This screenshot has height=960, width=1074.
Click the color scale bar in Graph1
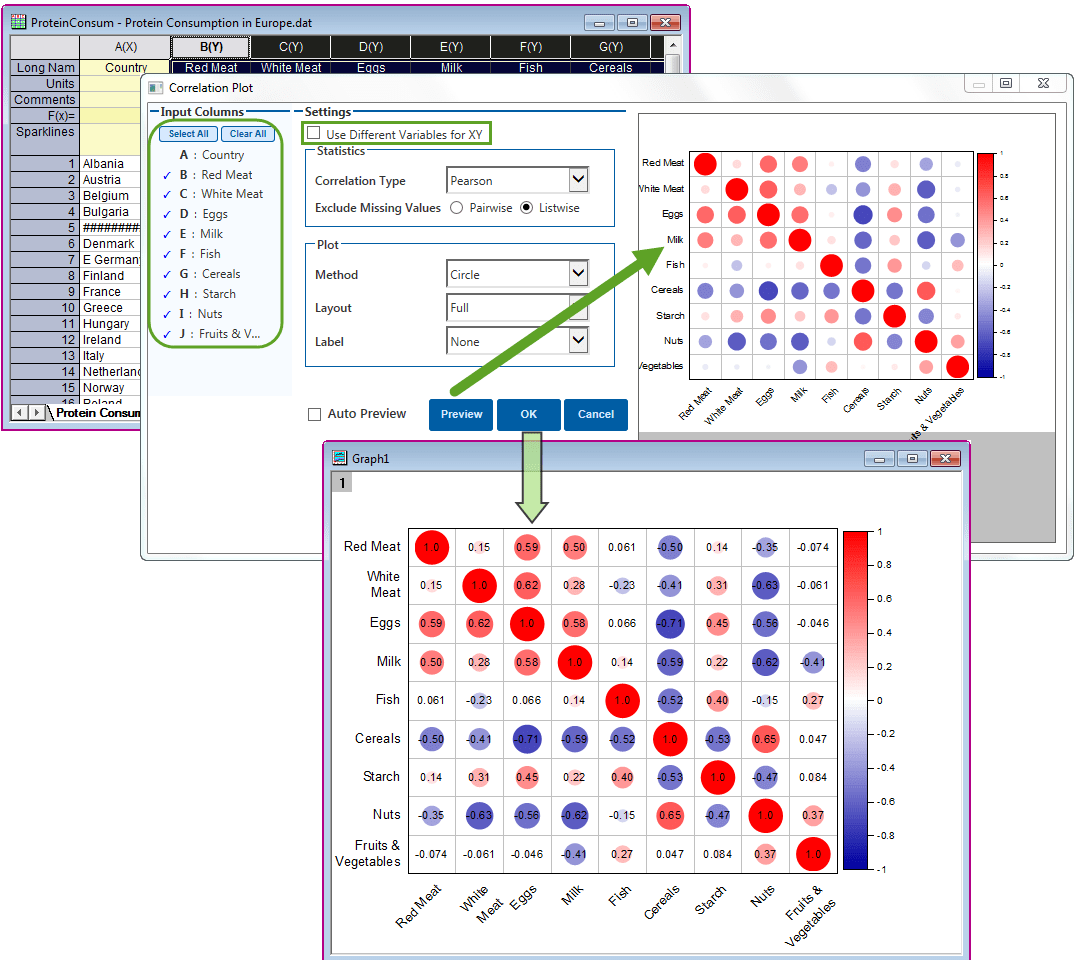tap(860, 700)
